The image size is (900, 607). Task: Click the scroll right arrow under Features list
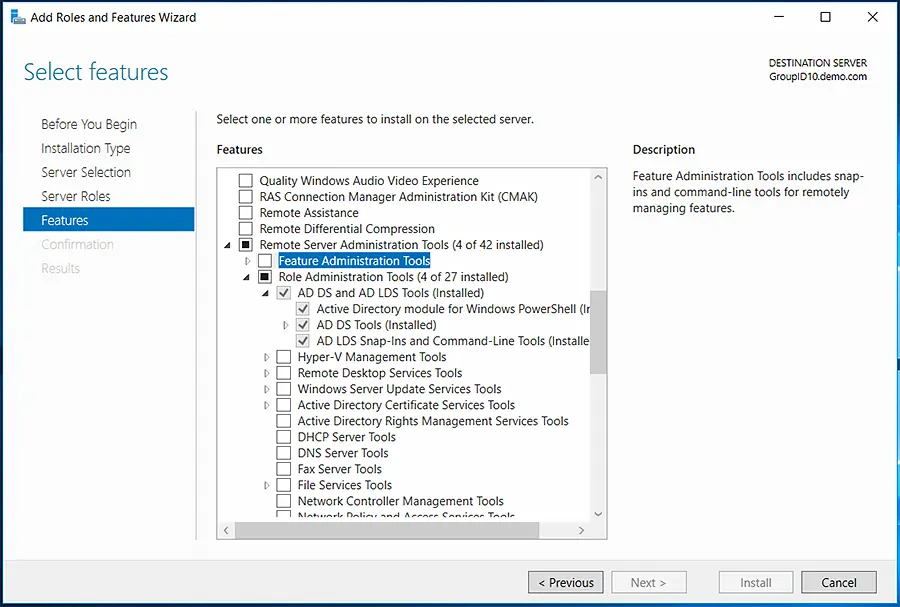click(581, 530)
